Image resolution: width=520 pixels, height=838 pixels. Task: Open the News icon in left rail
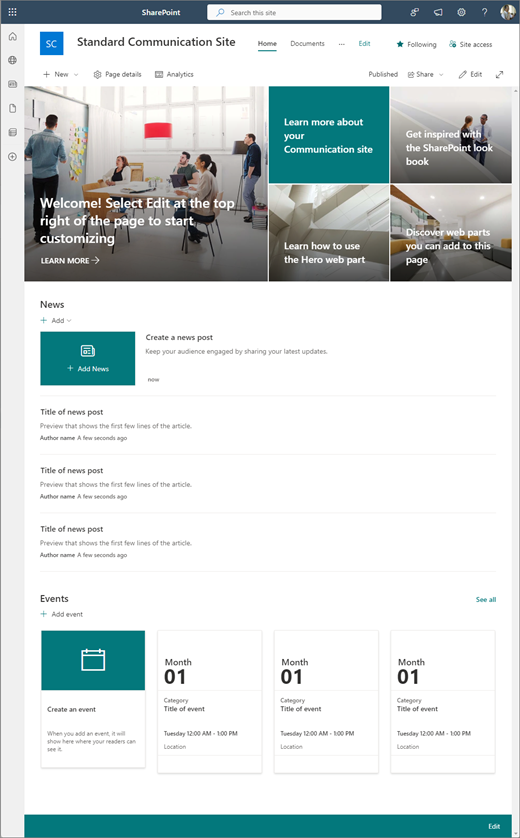coord(12,84)
